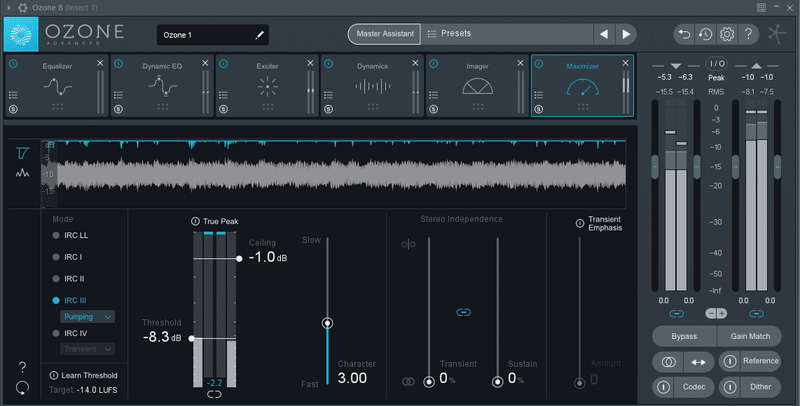Select the Imager module
The height and width of the screenshot is (406, 800).
click(x=478, y=86)
